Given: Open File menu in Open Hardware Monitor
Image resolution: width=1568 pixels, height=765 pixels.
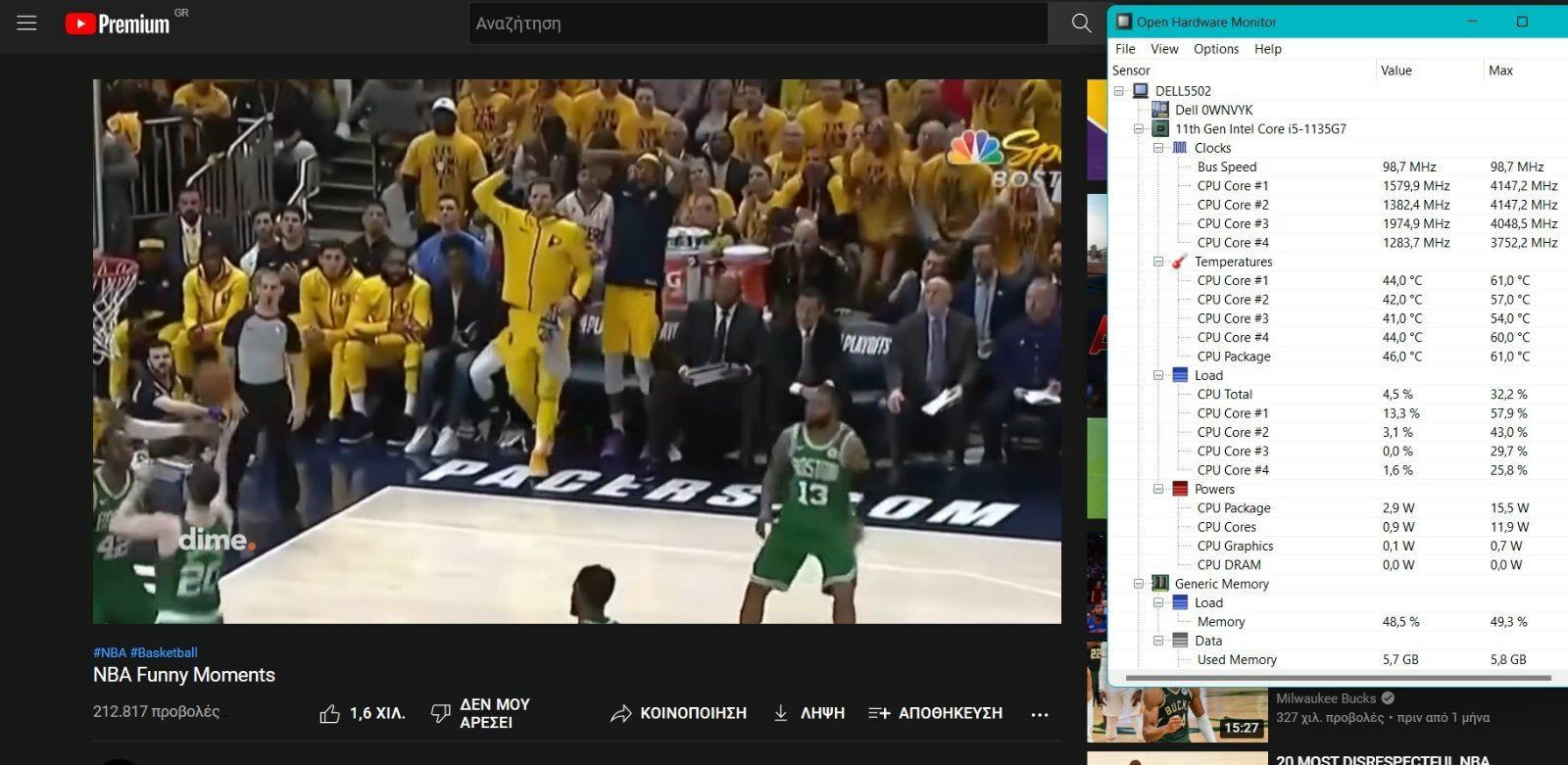Looking at the screenshot, I should click(x=1125, y=49).
